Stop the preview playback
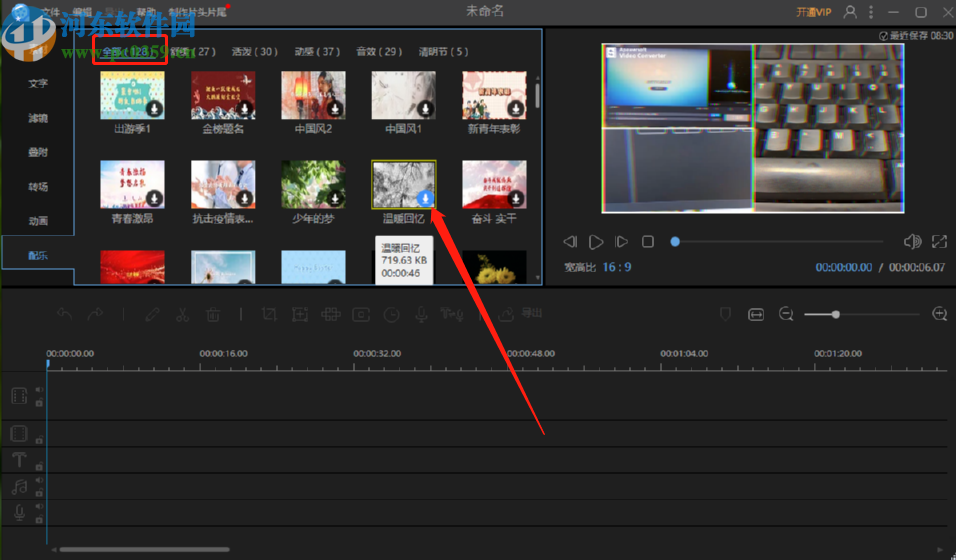Viewport: 956px width, 560px height. [x=647, y=242]
